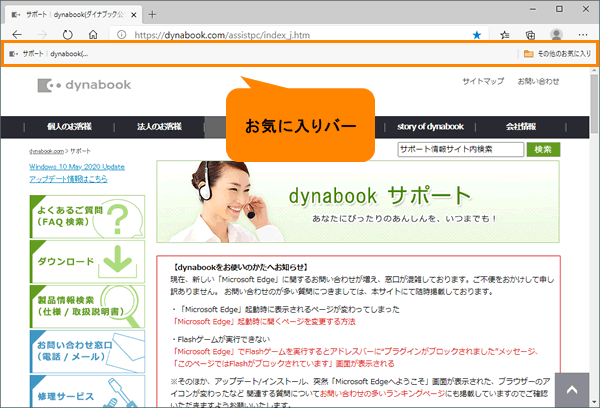Open the Flashゲーム blocked plugin message link
This screenshot has width=600, height=408.
point(356,357)
